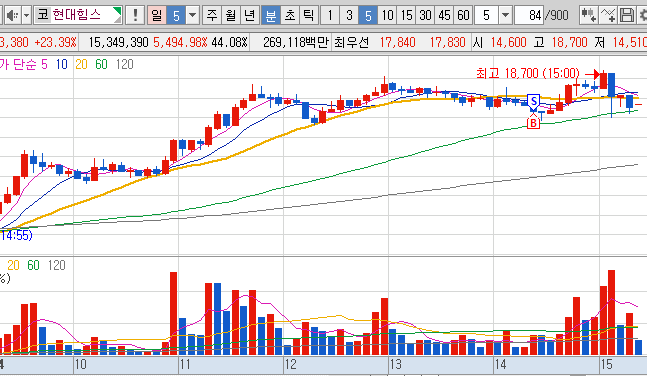The height and width of the screenshot is (376, 647).
Task: Click the volume panel 60 legend label
Action: (x=33, y=265)
